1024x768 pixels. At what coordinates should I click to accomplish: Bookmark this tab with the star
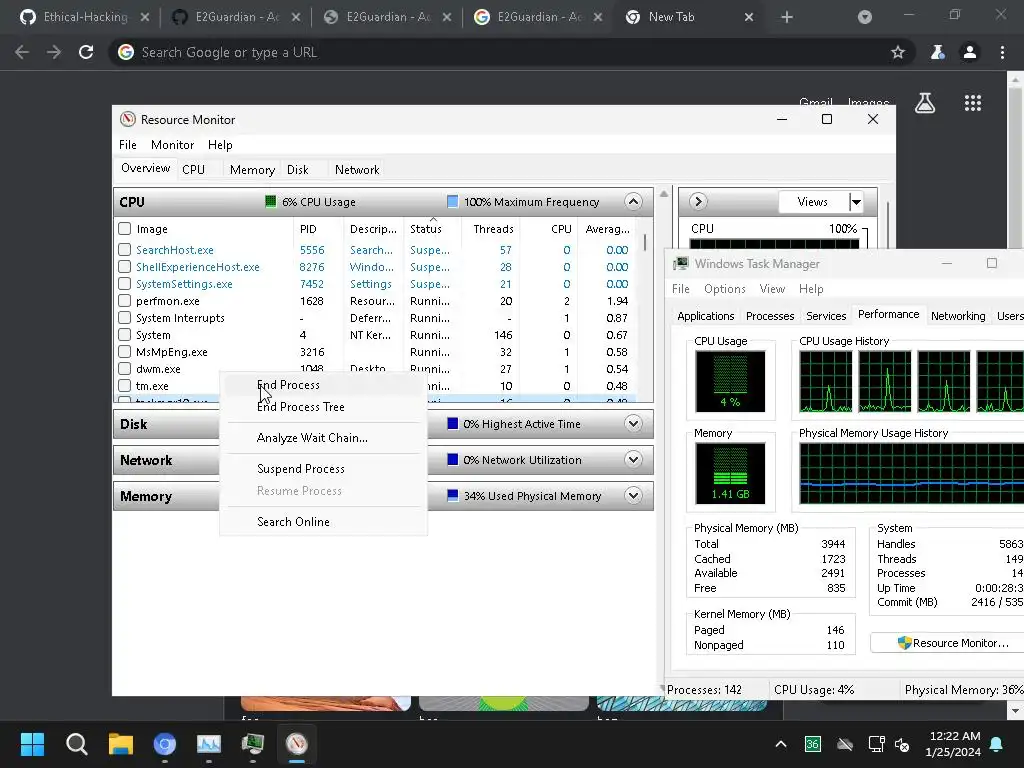tap(898, 52)
